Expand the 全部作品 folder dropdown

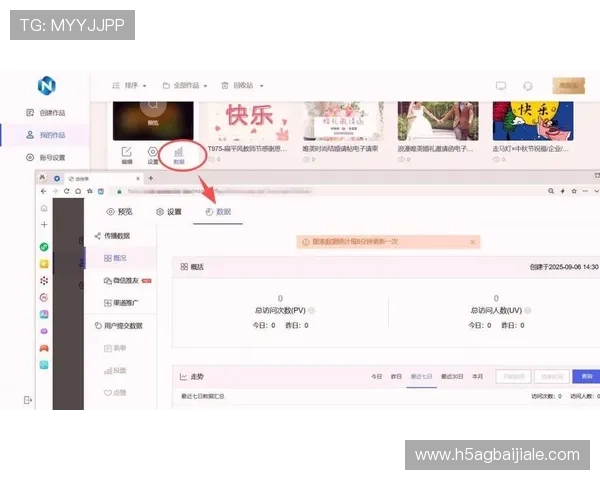pyautogui.click(x=185, y=86)
